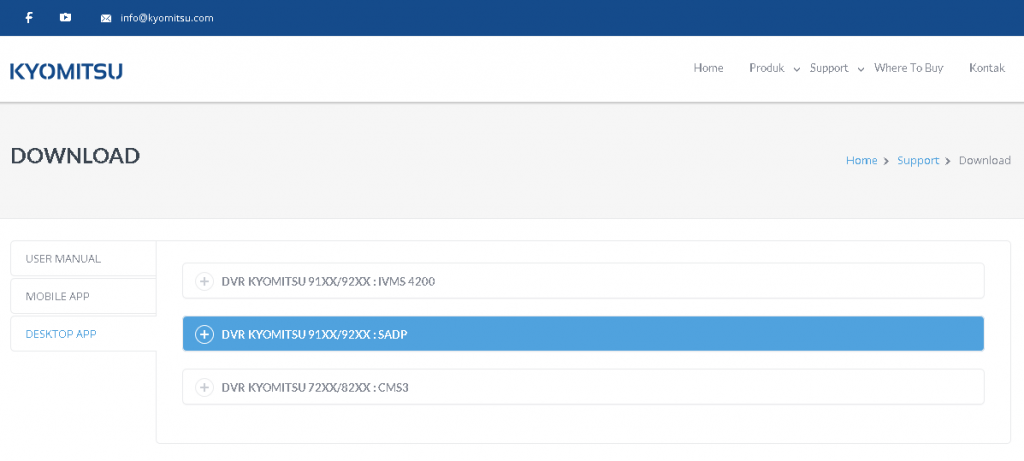Screen dimensions: 1024x461
Task: Open the Kontak page
Action: click(987, 68)
